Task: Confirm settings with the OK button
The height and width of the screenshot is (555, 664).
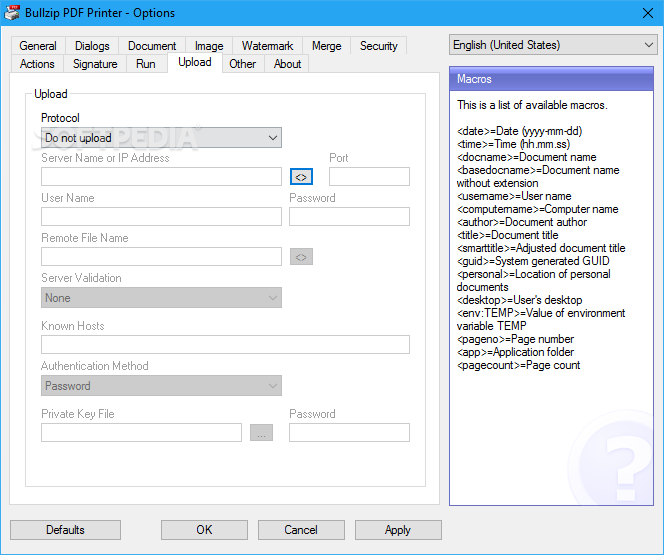Action: point(204,530)
